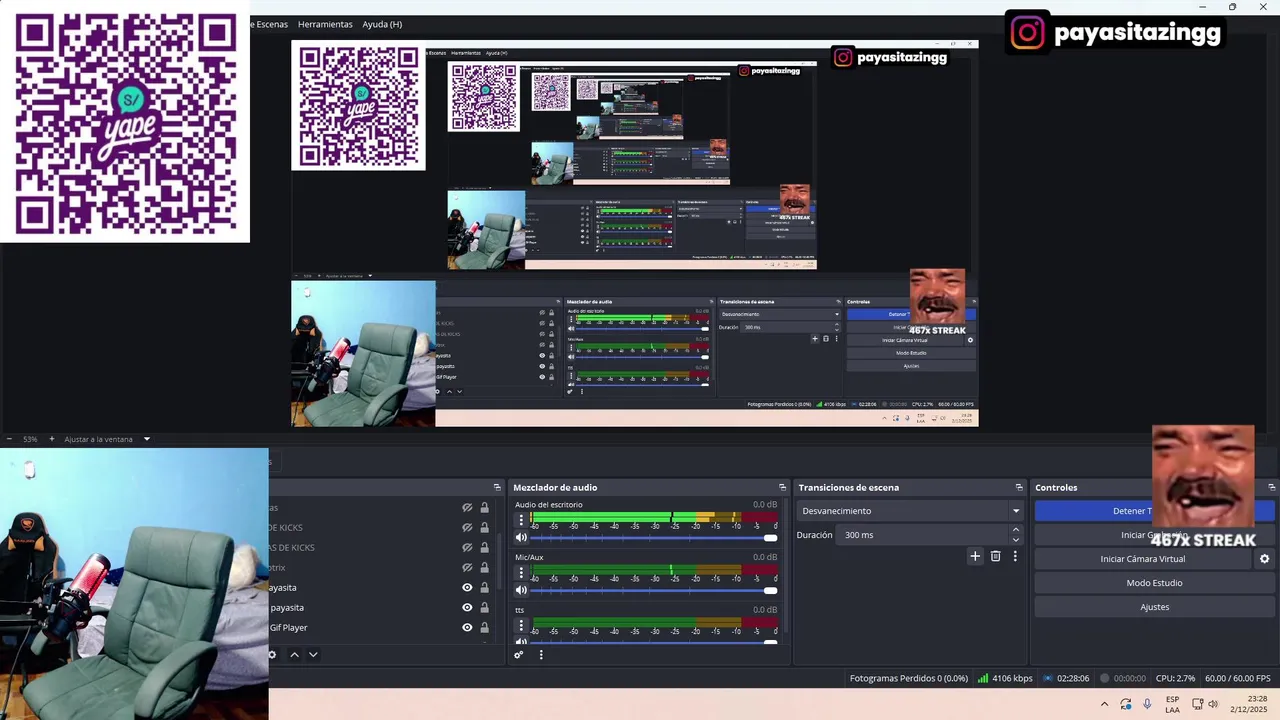Start Iniciar Cámara Virtual
Screen dimensions: 1280x720
pyautogui.click(x=1143, y=559)
